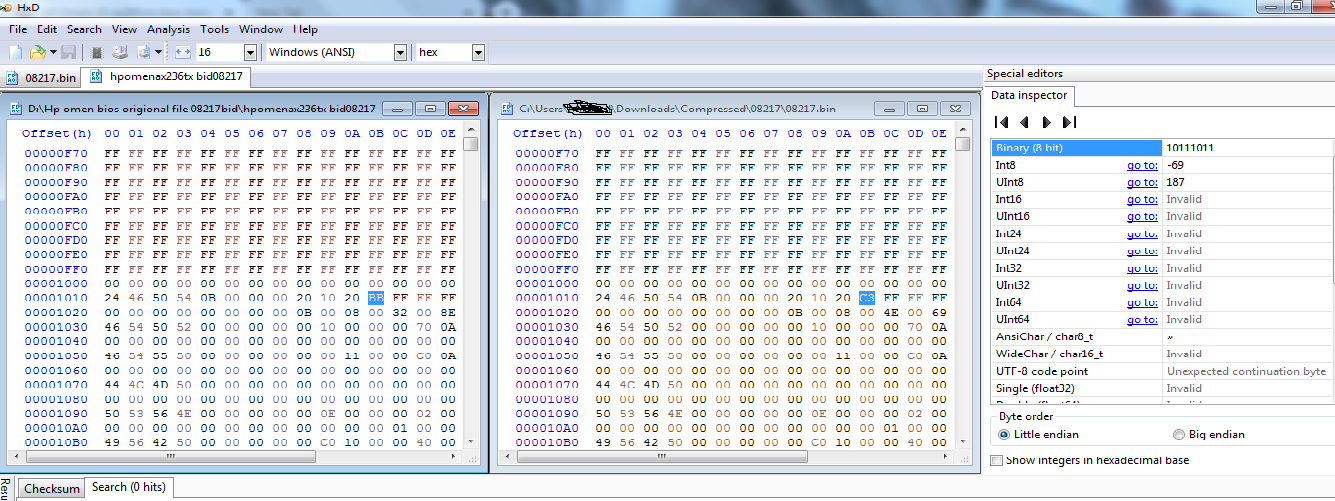Switch to the Search (0 hits) tab
The image size is (1335, 501).
[128, 487]
